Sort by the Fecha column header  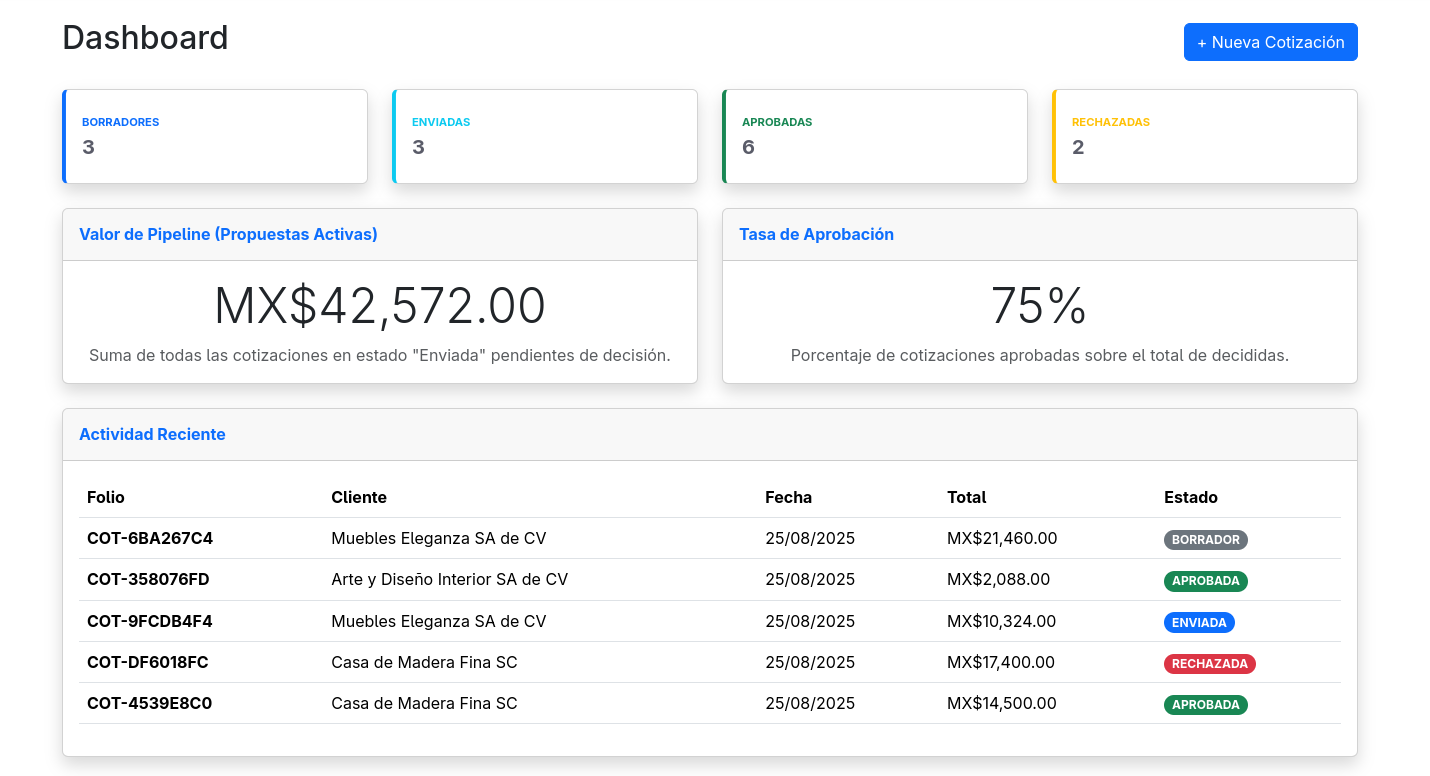pyautogui.click(x=789, y=497)
